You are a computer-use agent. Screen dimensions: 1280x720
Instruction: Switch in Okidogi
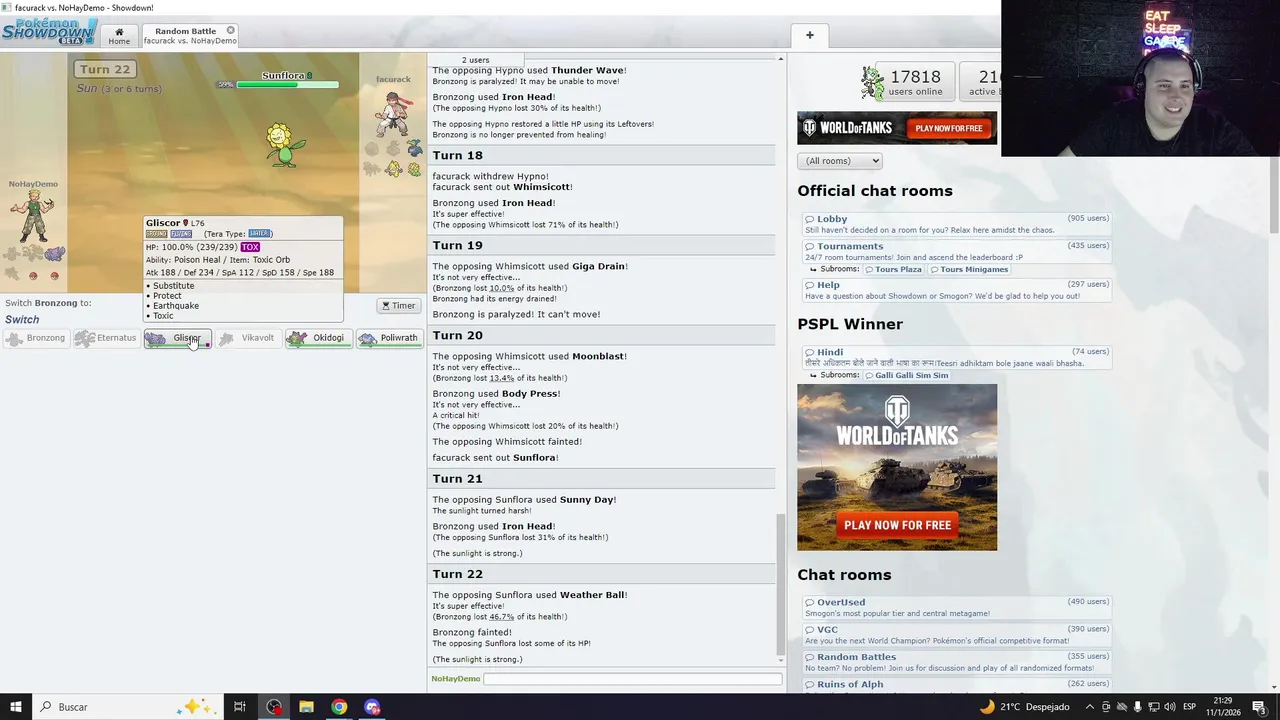tap(319, 338)
